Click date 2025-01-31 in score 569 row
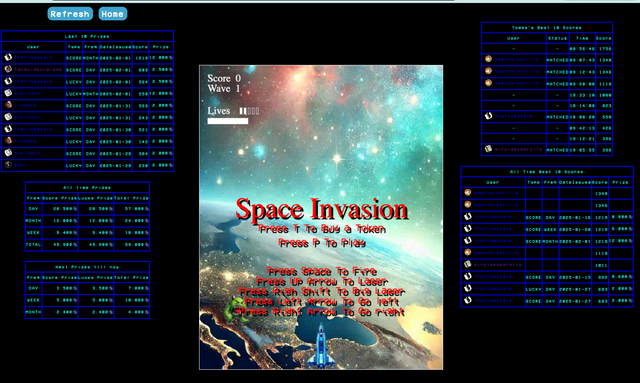Image resolution: width=640 pixels, height=383 pixels. pos(116,105)
